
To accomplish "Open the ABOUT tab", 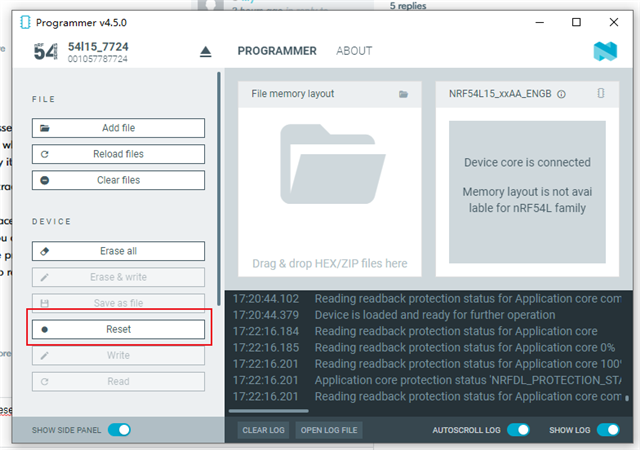I will click(354, 51).
